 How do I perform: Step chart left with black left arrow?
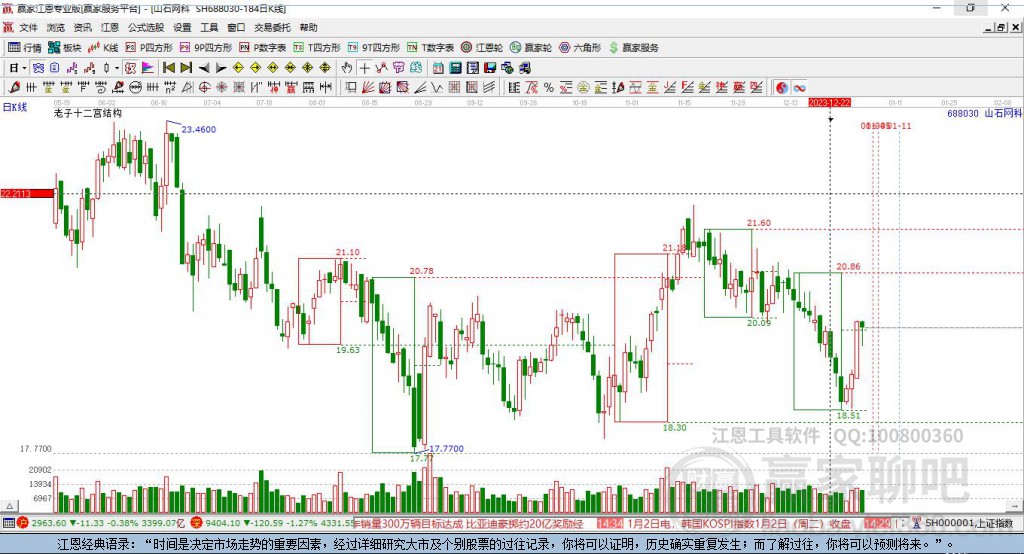[x=204, y=68]
